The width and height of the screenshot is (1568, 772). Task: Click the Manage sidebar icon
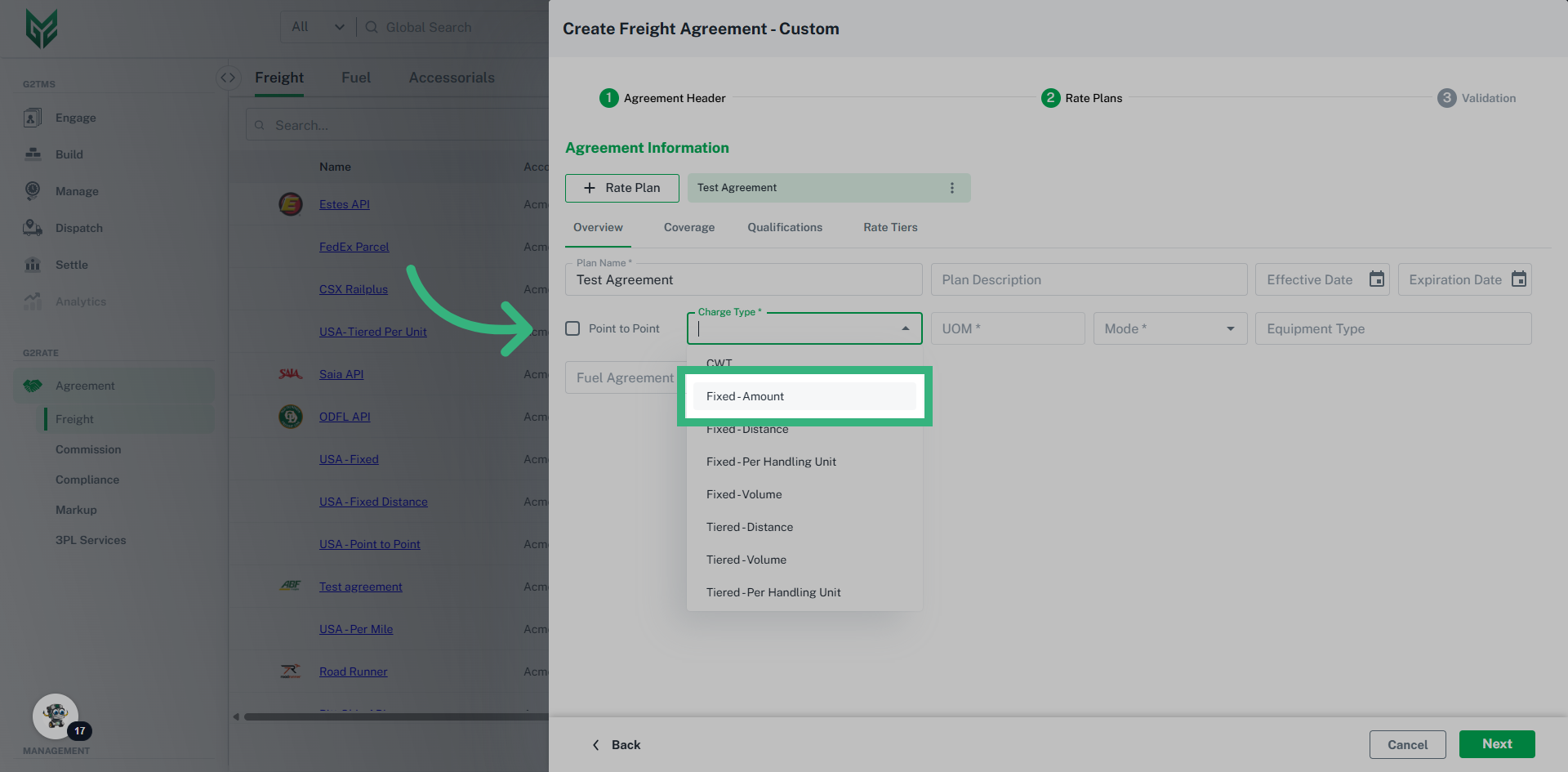33,191
